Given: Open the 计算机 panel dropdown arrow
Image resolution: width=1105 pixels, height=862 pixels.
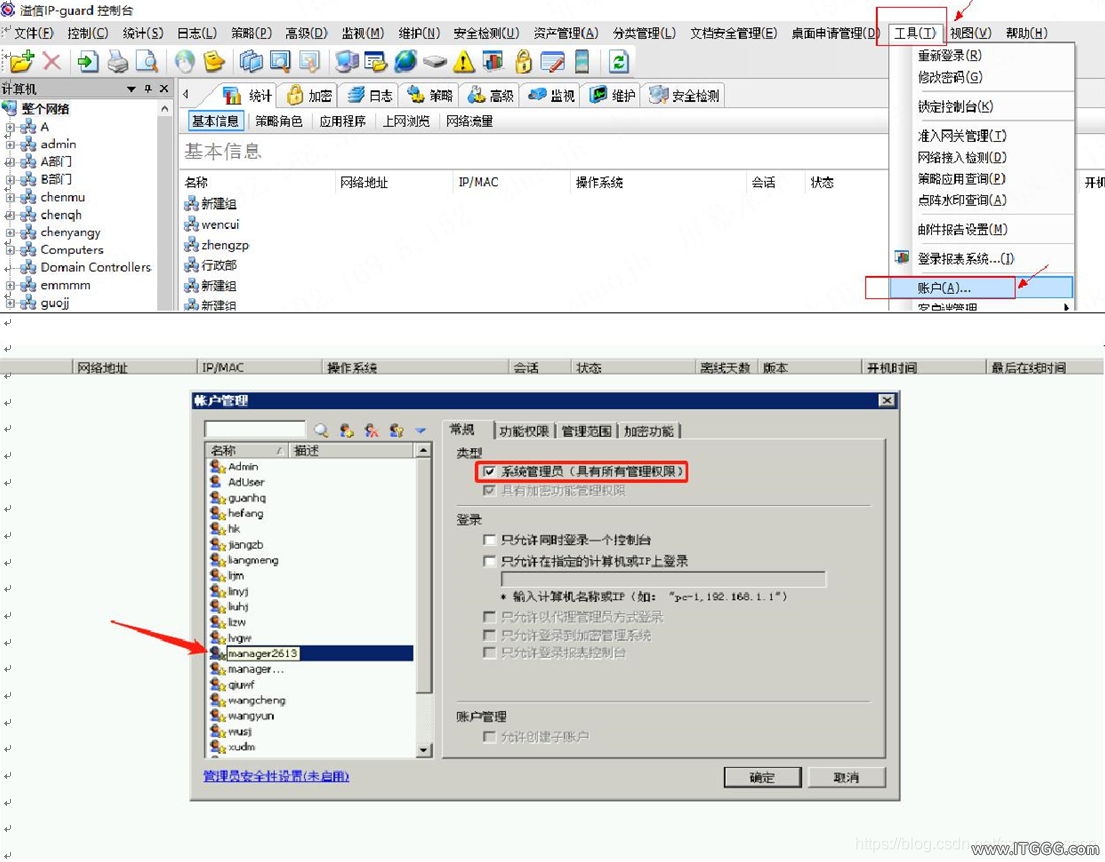Looking at the screenshot, I should point(131,89).
